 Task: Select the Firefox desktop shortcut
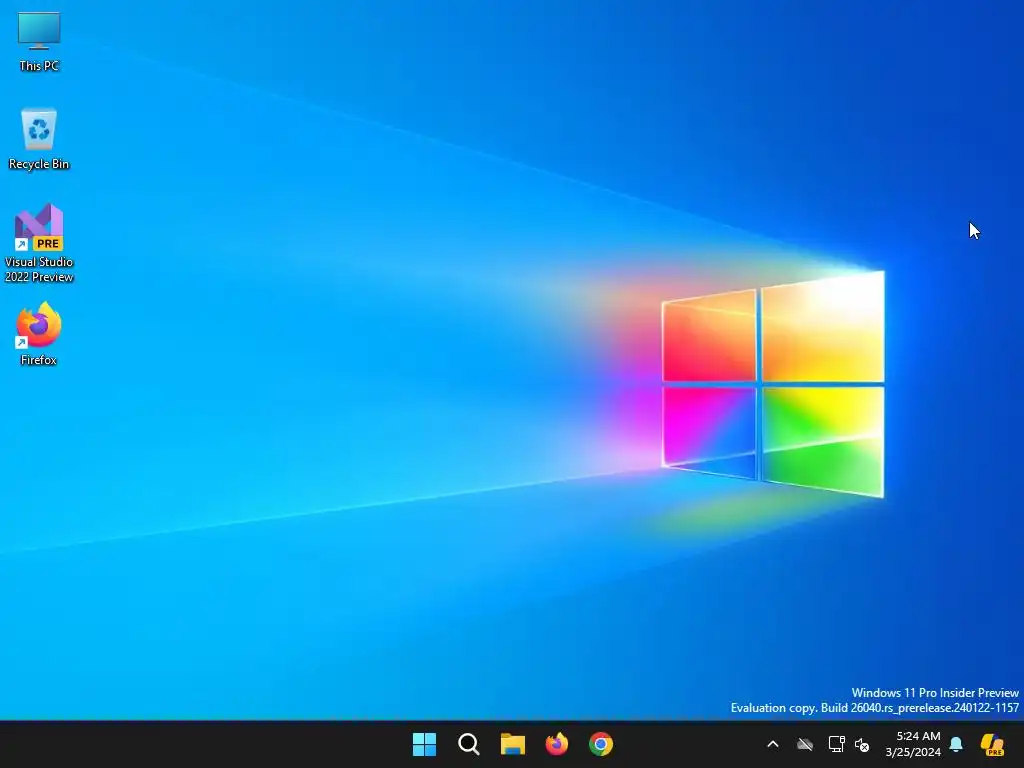click(39, 333)
